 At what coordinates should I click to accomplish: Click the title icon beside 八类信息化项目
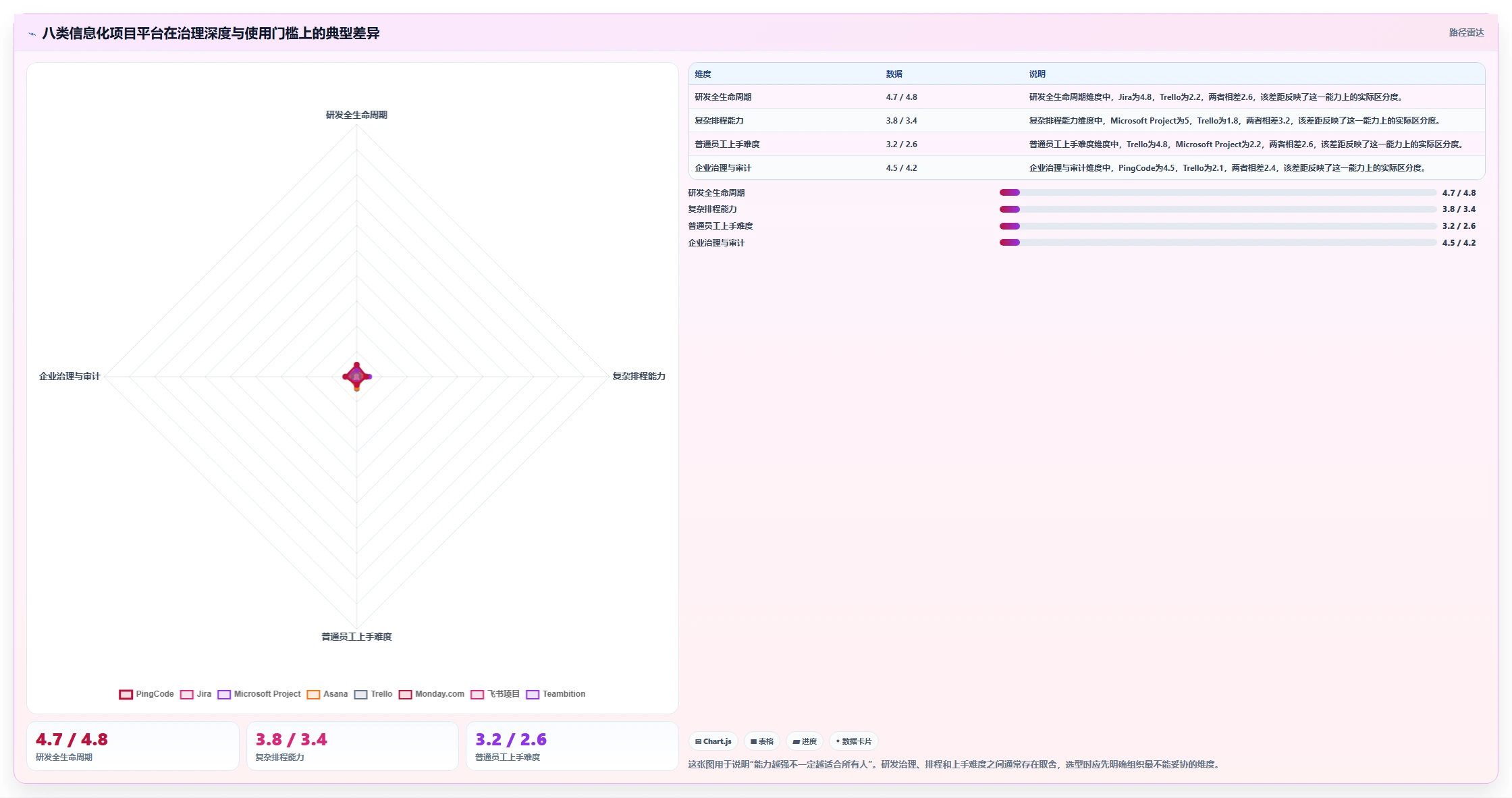32,33
